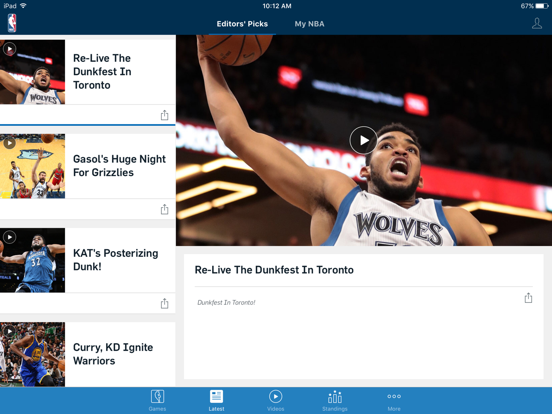Open the More menu dots
Screen dimensions: 552x414
pos(394,396)
